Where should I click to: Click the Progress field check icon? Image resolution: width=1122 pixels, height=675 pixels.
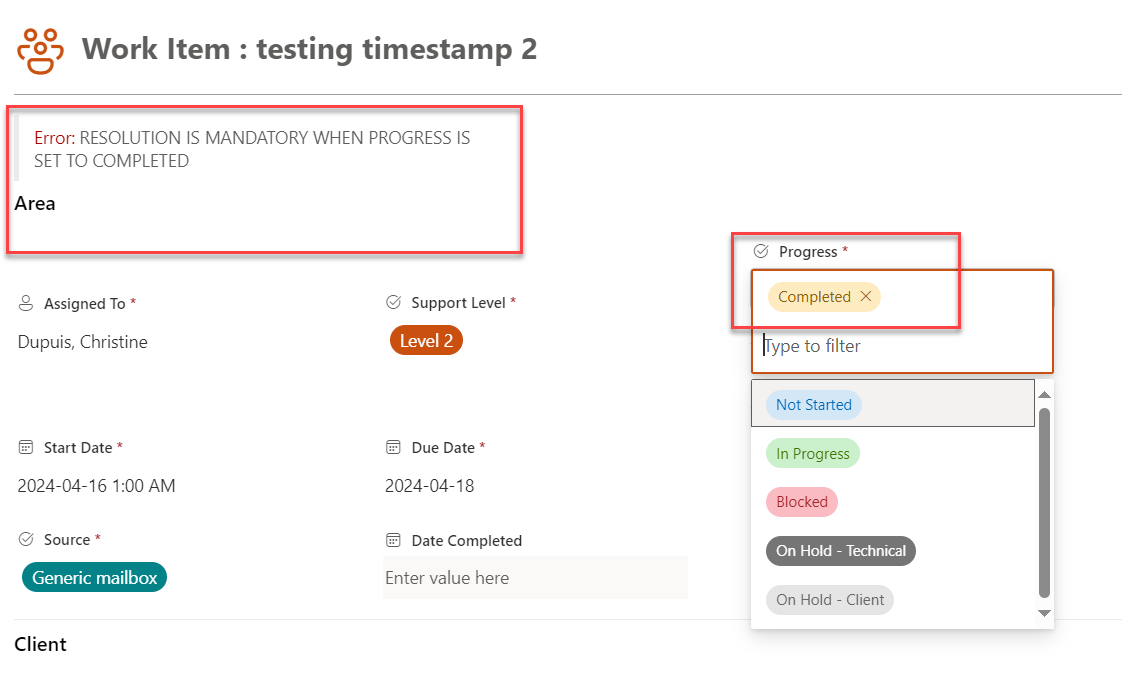pyautogui.click(x=761, y=251)
